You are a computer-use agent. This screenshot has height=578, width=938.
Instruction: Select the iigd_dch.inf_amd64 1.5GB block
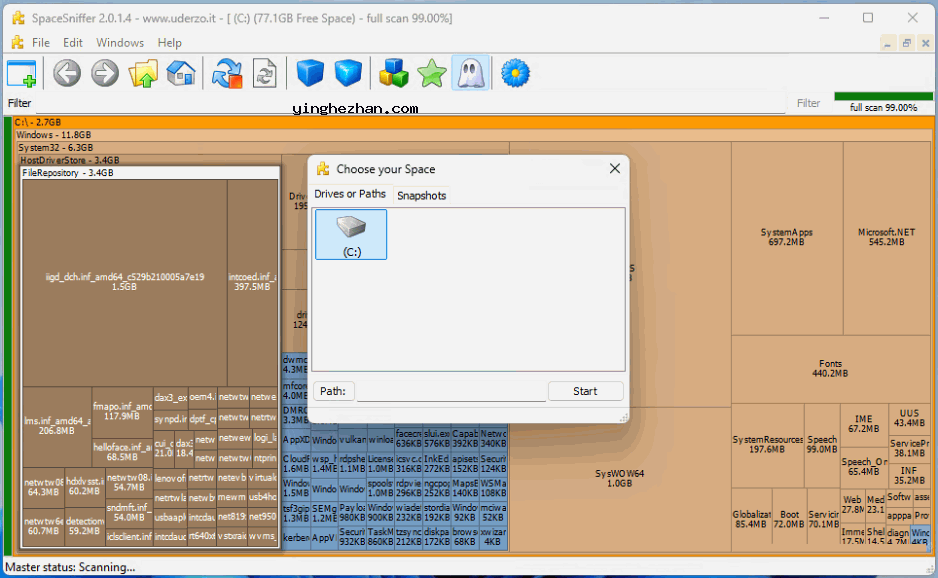point(124,282)
